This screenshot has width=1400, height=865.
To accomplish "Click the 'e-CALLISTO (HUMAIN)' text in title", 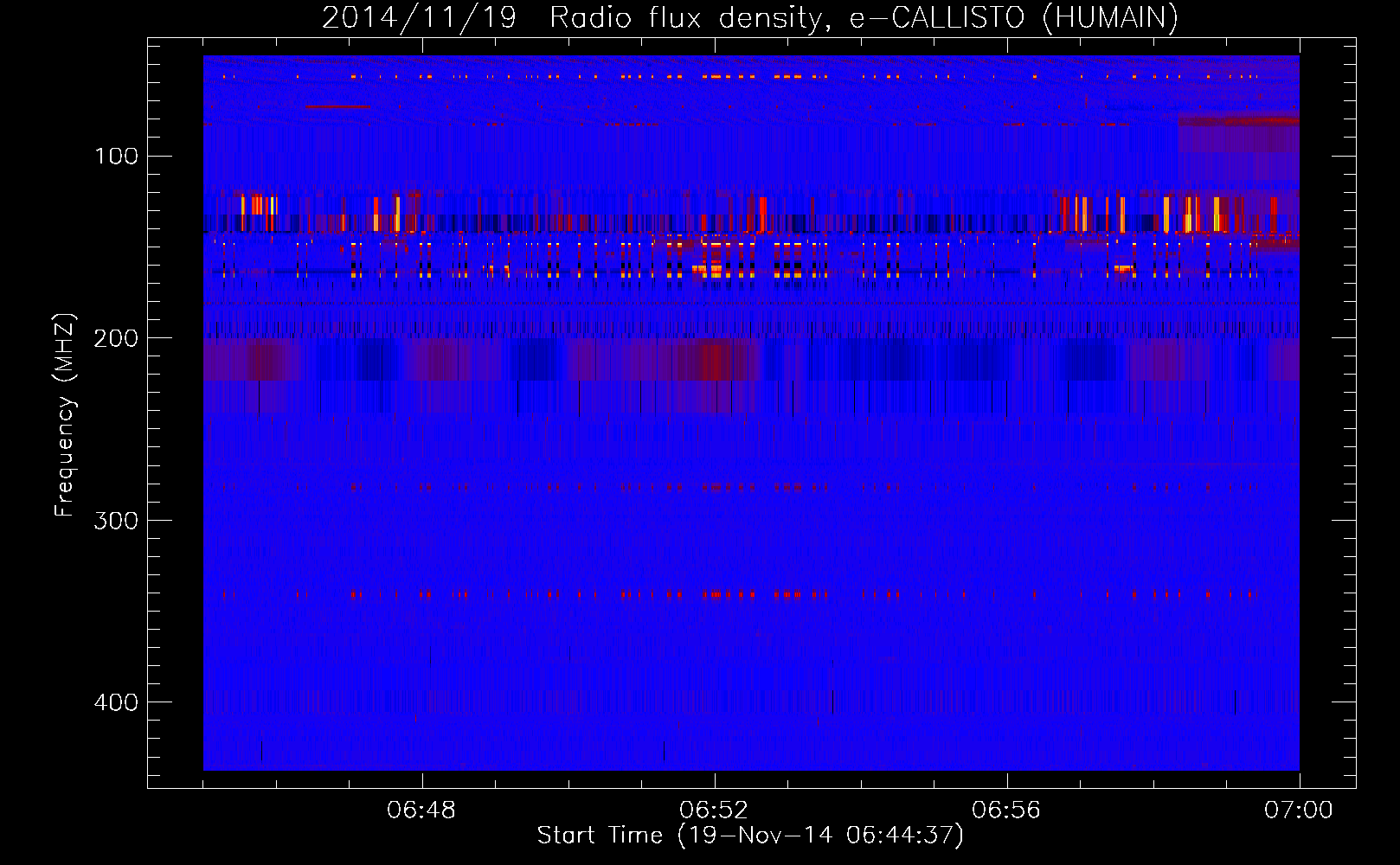I will pyautogui.click(x=1014, y=18).
